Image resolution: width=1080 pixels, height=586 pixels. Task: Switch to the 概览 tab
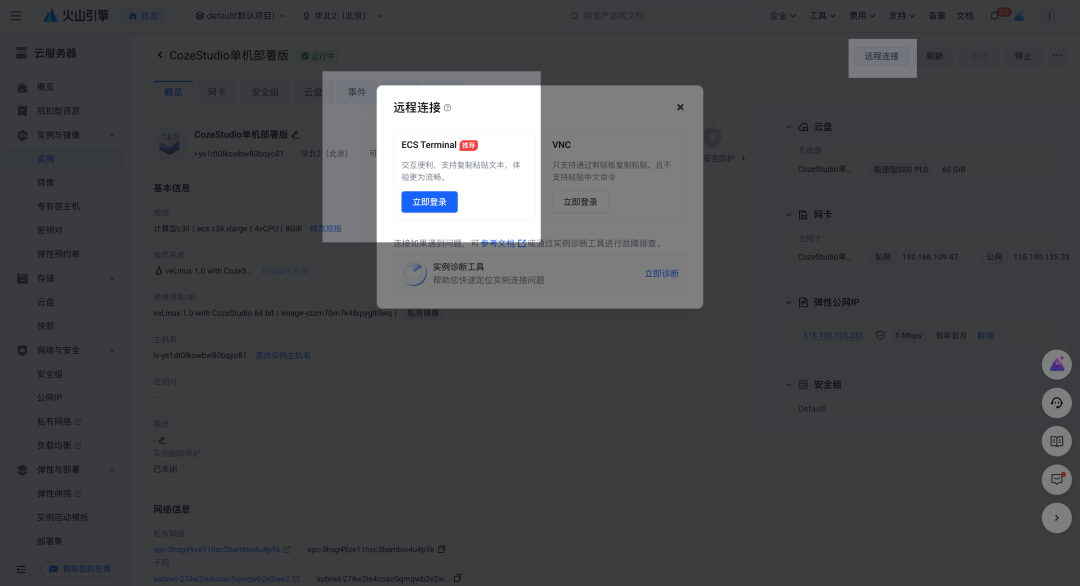coord(173,92)
